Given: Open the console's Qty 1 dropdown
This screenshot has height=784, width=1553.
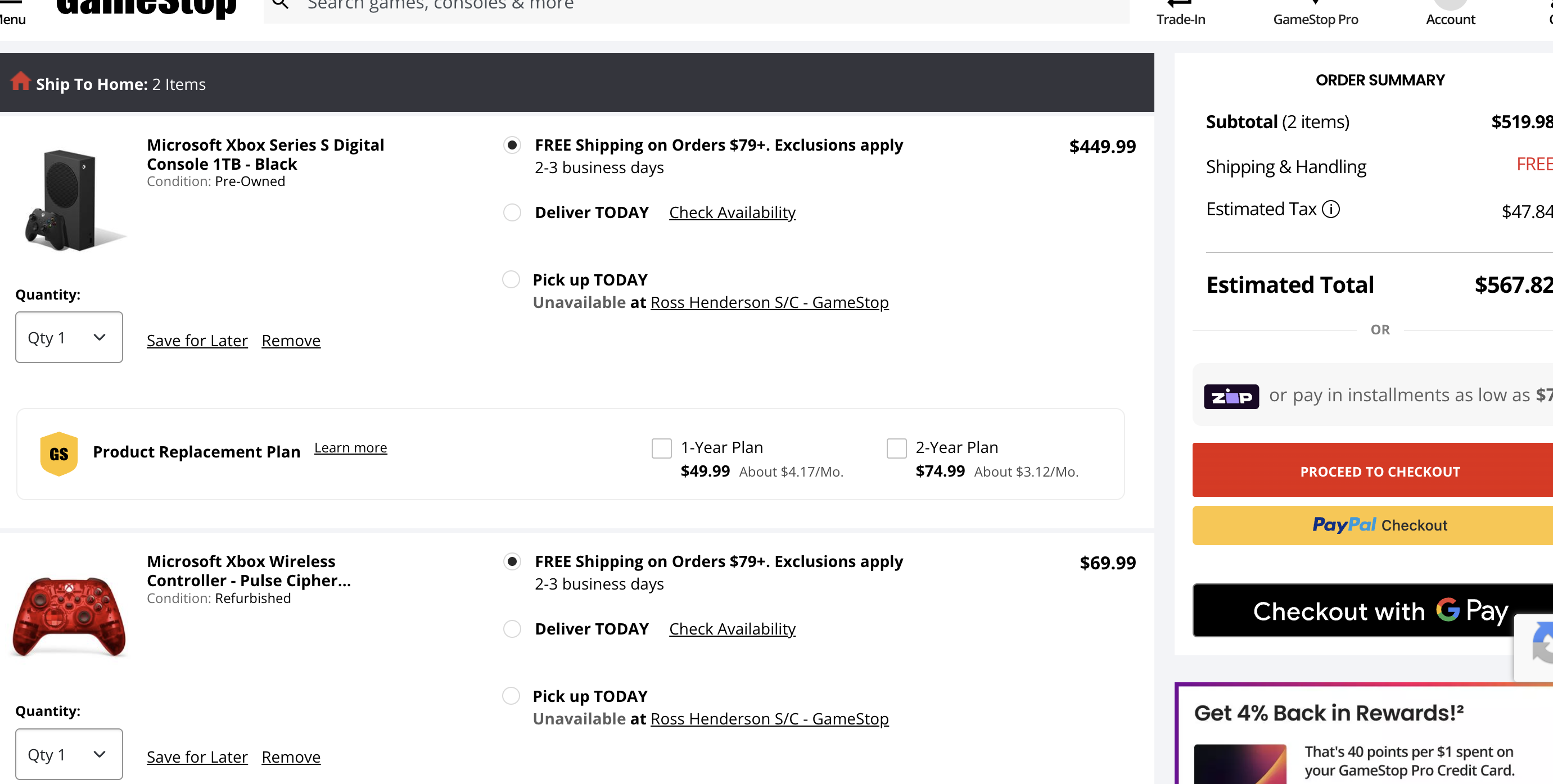Looking at the screenshot, I should tap(69, 337).
